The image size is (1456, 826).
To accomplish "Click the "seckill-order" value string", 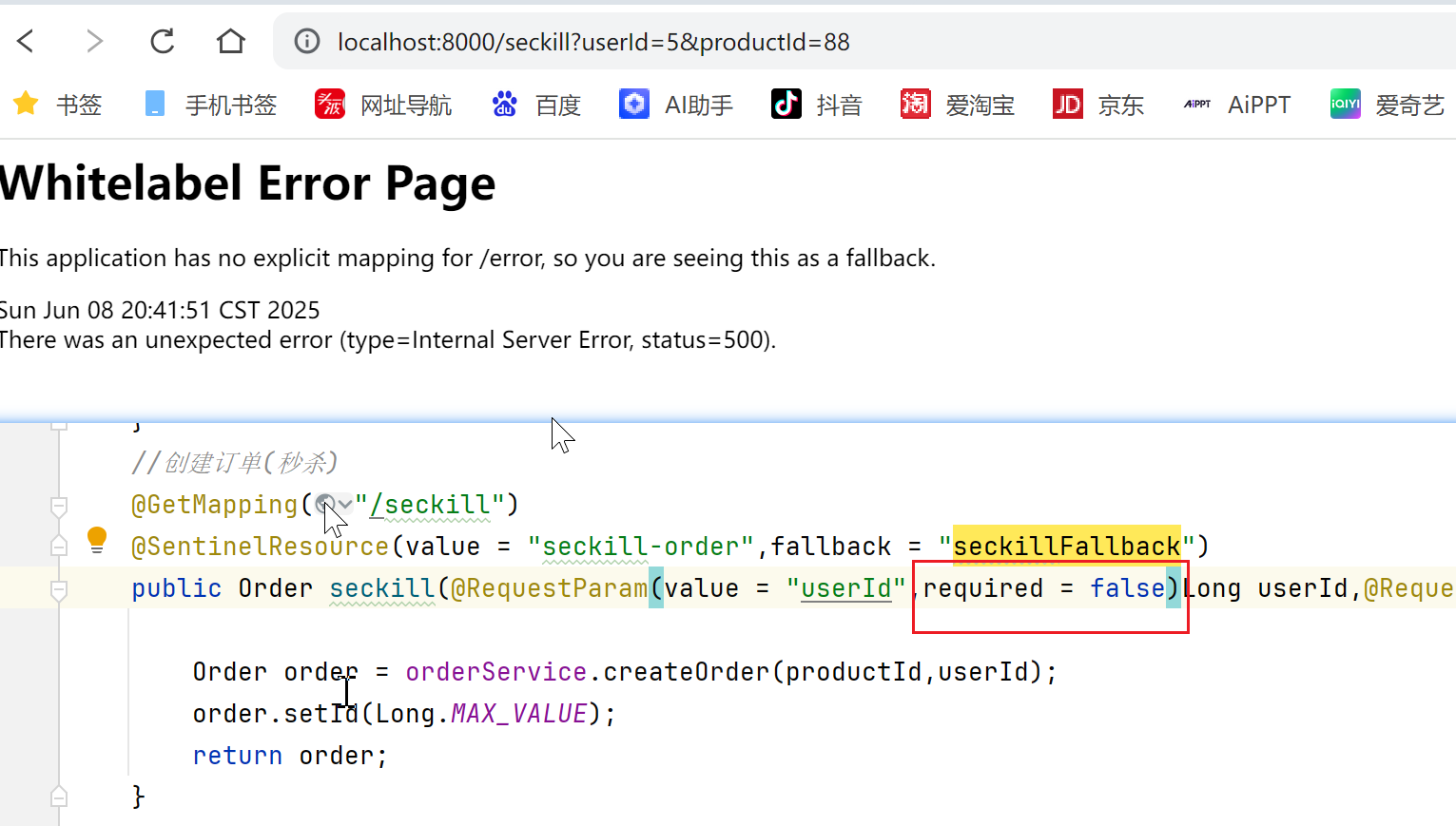I will point(641,547).
